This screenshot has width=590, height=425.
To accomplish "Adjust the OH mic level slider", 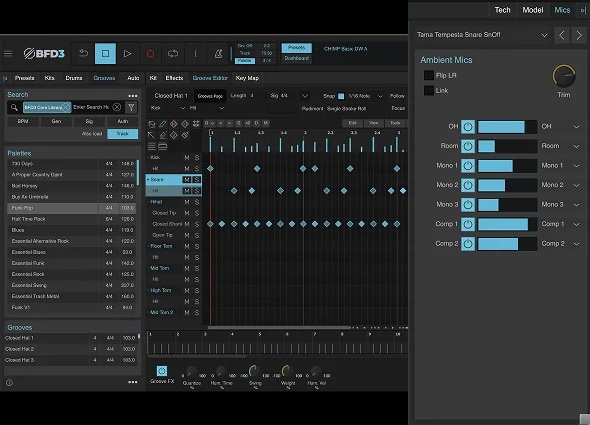I will tap(507, 127).
